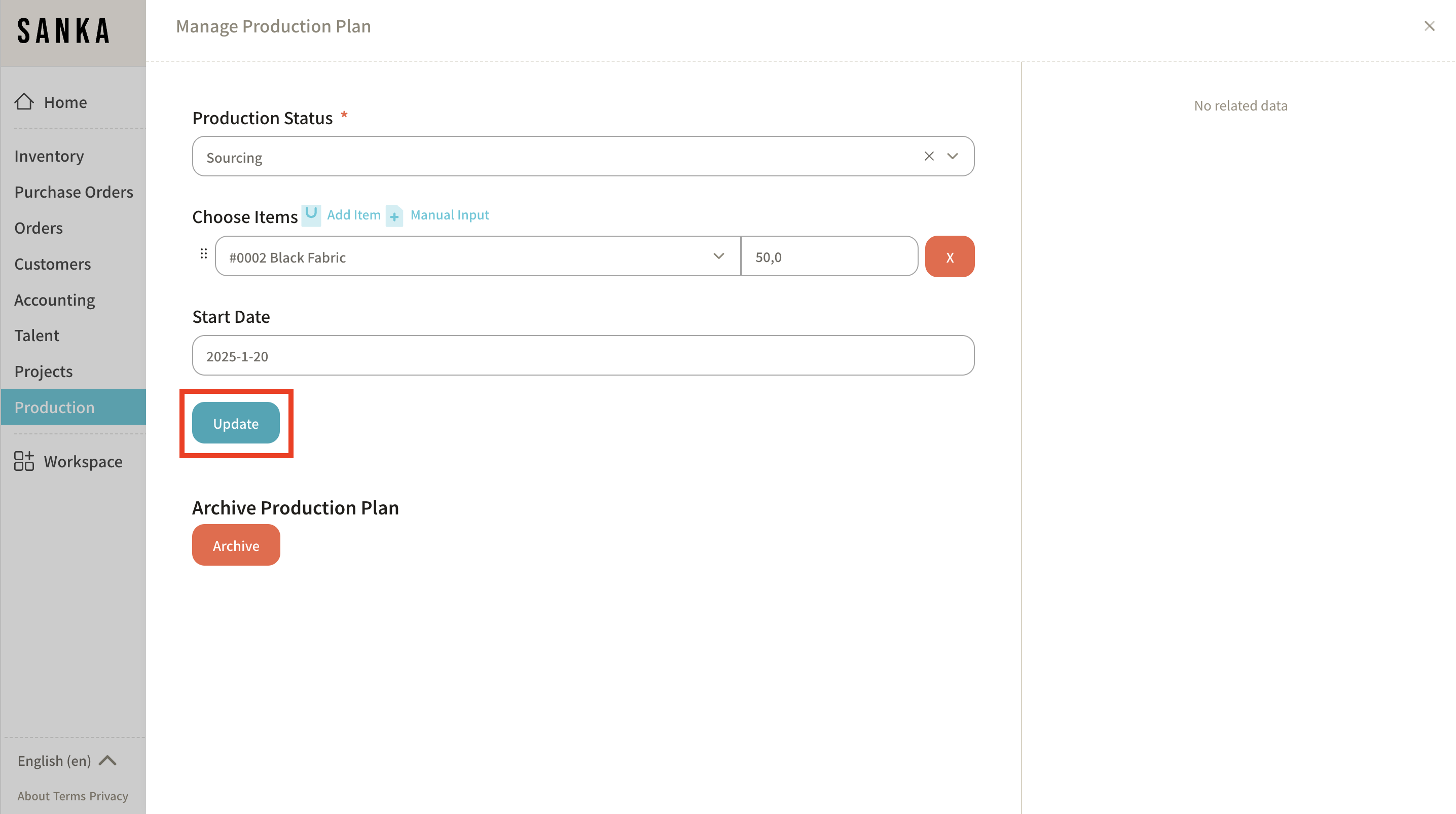Viewport: 1456px width, 814px height.
Task: Click the Add Item icon
Action: 311,215
